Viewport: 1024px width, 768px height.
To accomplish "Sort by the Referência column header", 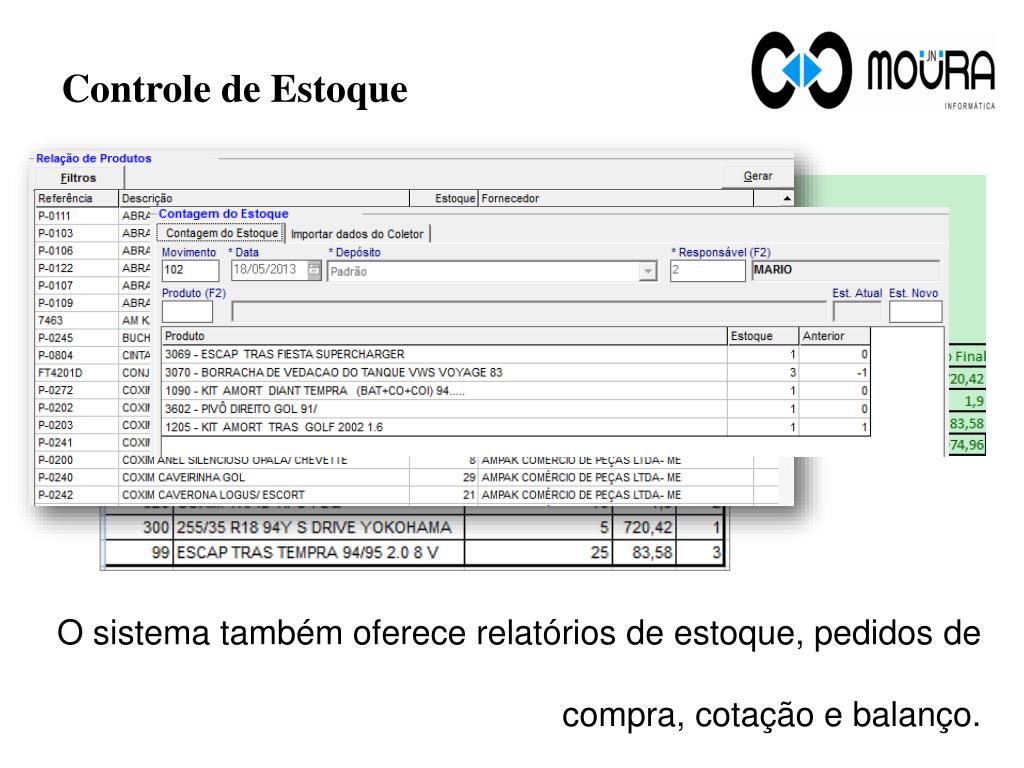I will [76, 199].
